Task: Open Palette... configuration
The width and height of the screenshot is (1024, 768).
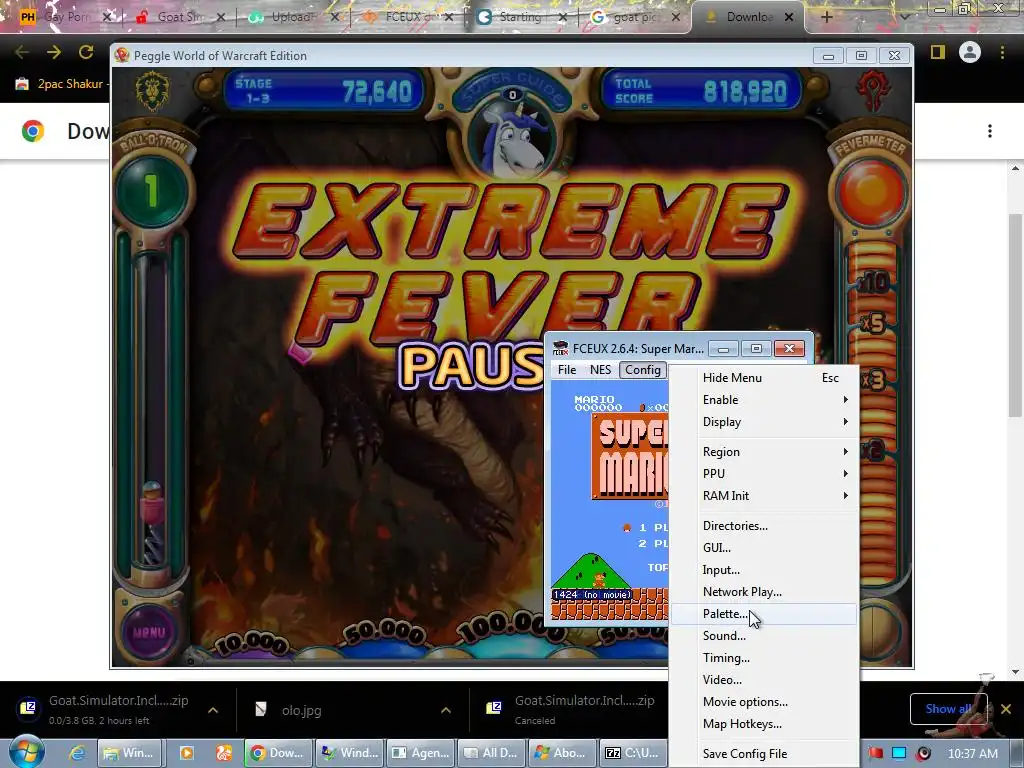Action: 764,614
